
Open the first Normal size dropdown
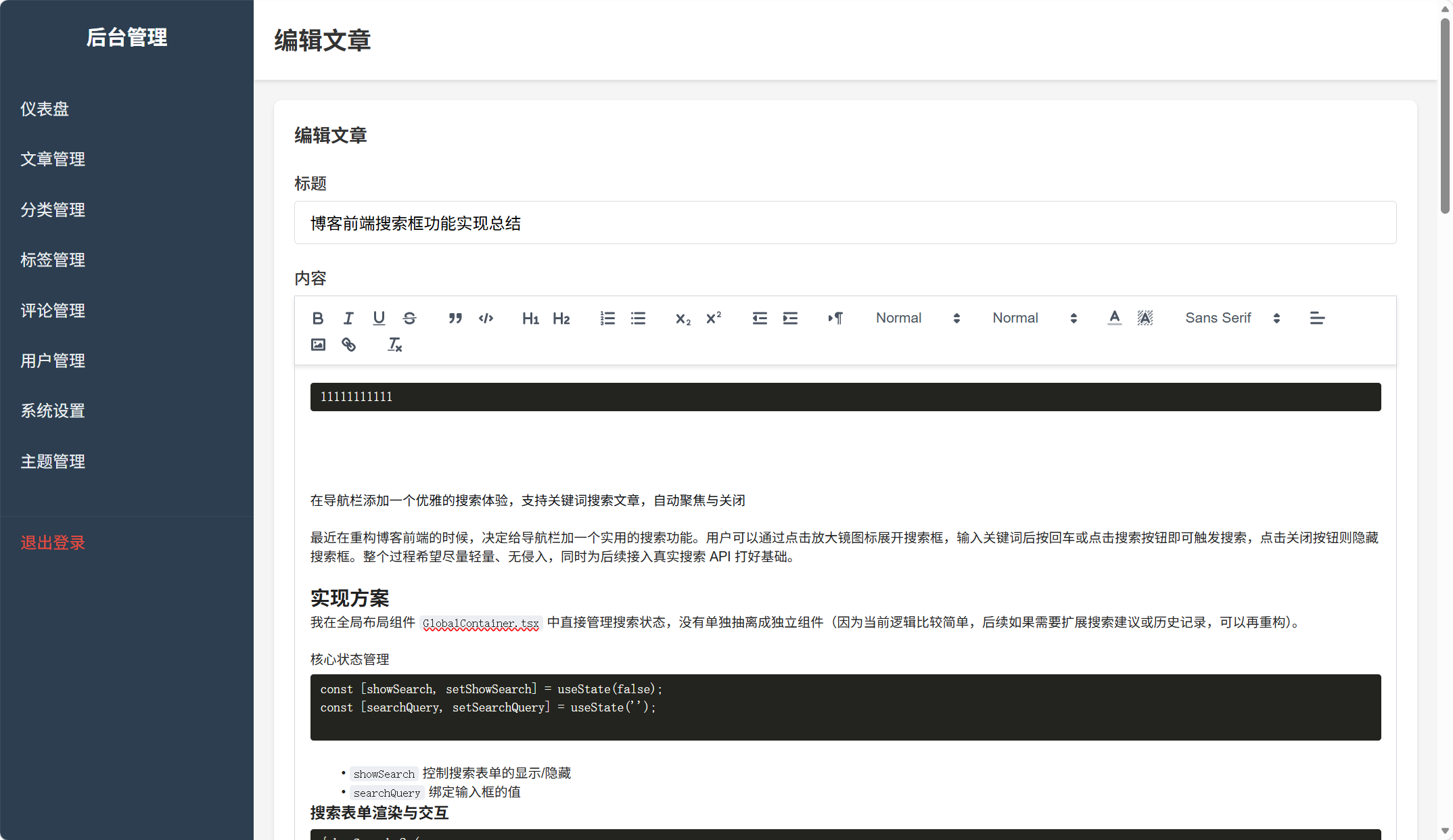click(917, 318)
